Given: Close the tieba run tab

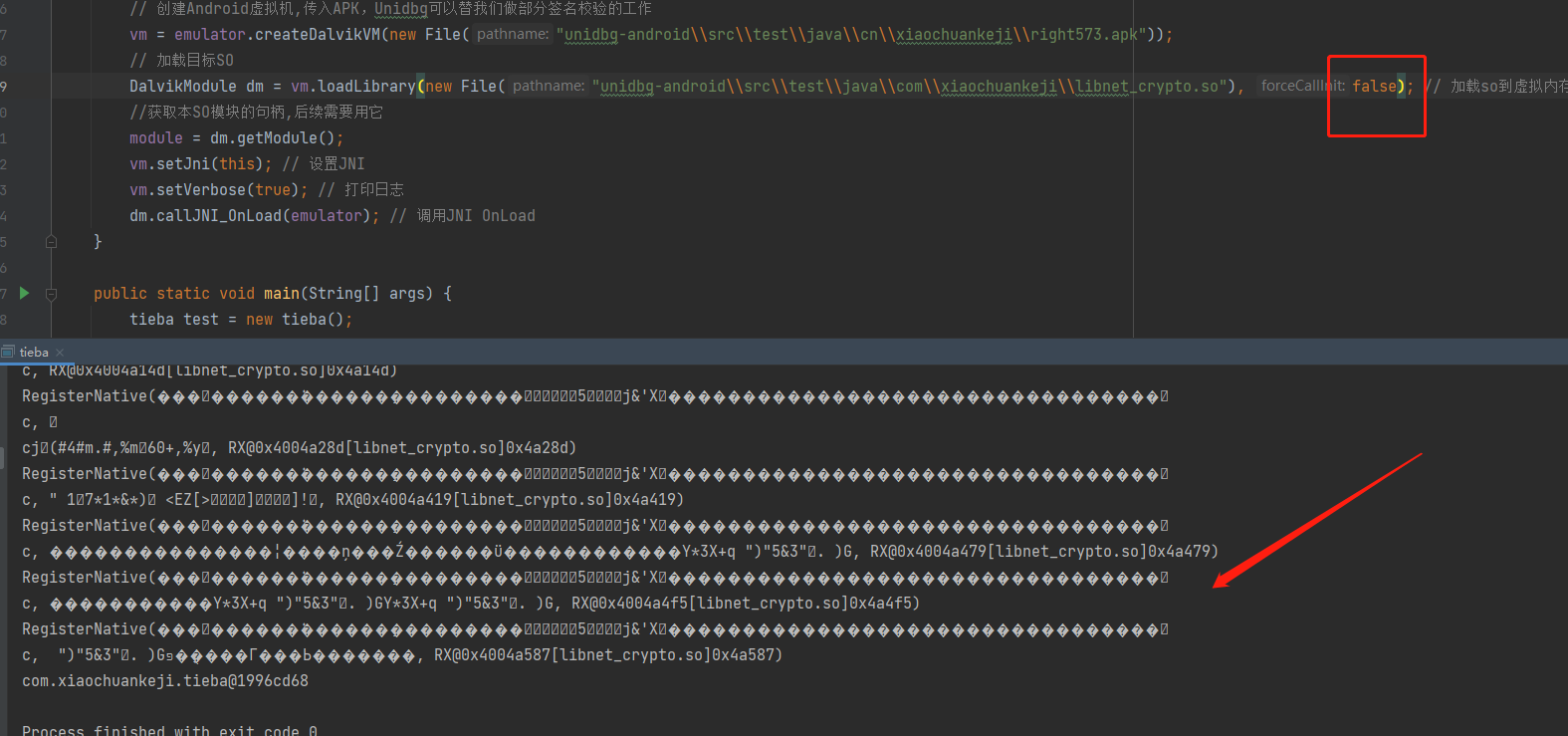Looking at the screenshot, I should [60, 352].
